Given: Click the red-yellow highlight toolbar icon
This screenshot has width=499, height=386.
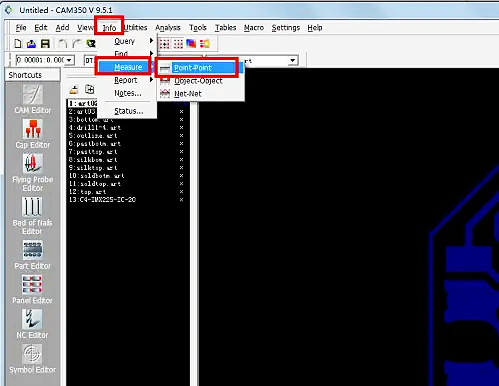Looking at the screenshot, I should pyautogui.click(x=205, y=44).
